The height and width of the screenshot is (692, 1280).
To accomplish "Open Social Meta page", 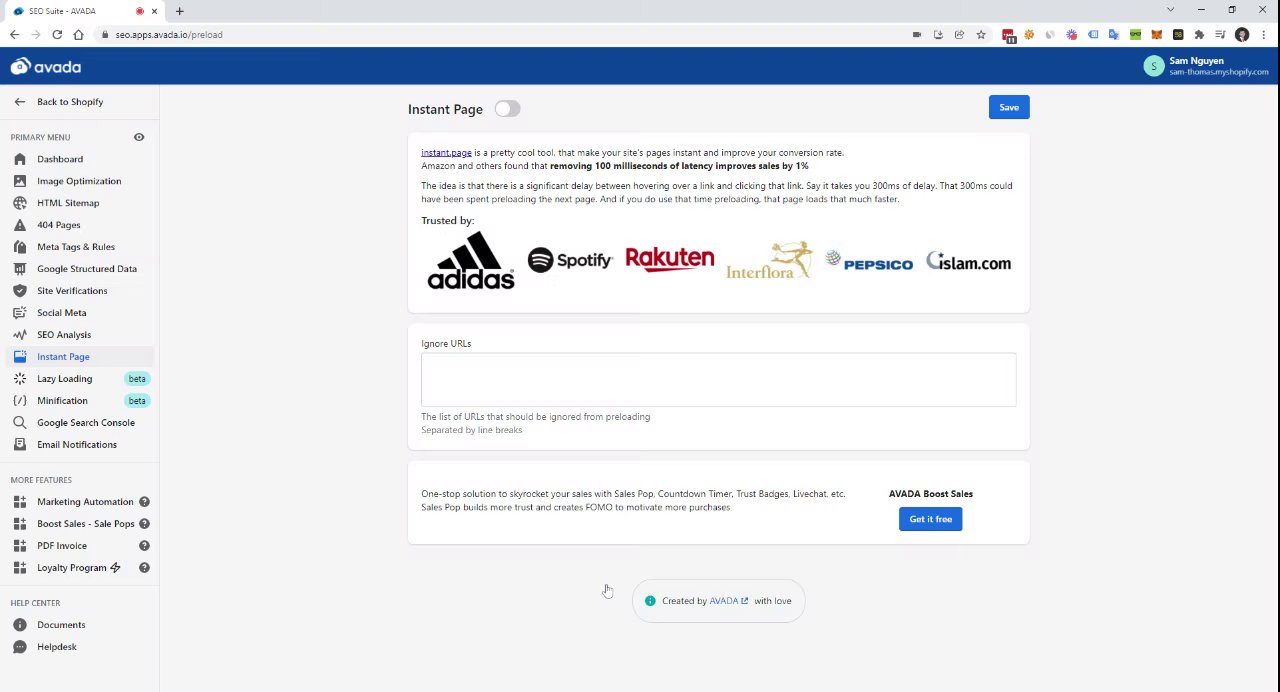I will tap(61, 313).
